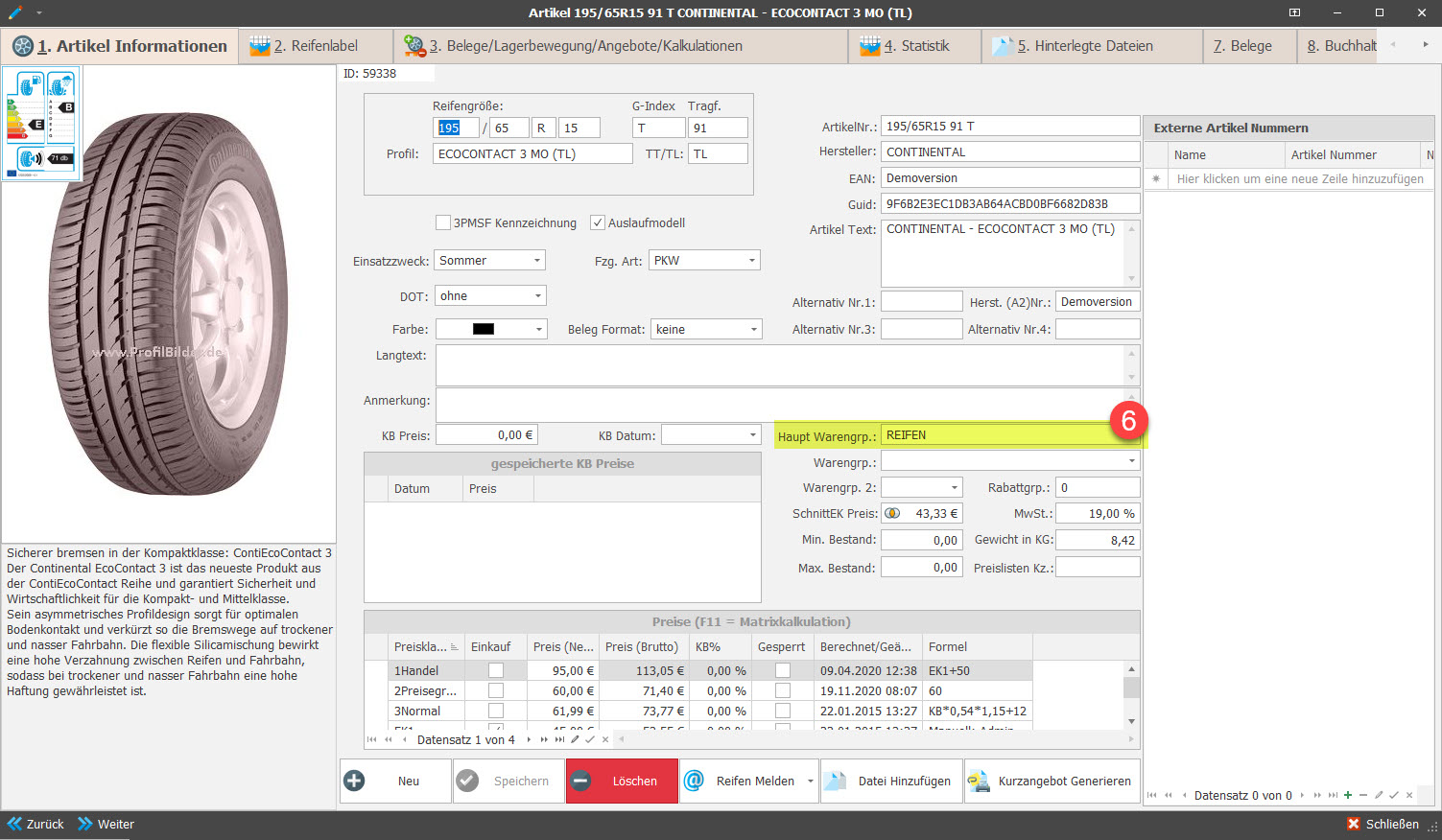Screen dimensions: 1442x840
Task: Select 1. Artikel Informationen tab
Action: (x=120, y=46)
